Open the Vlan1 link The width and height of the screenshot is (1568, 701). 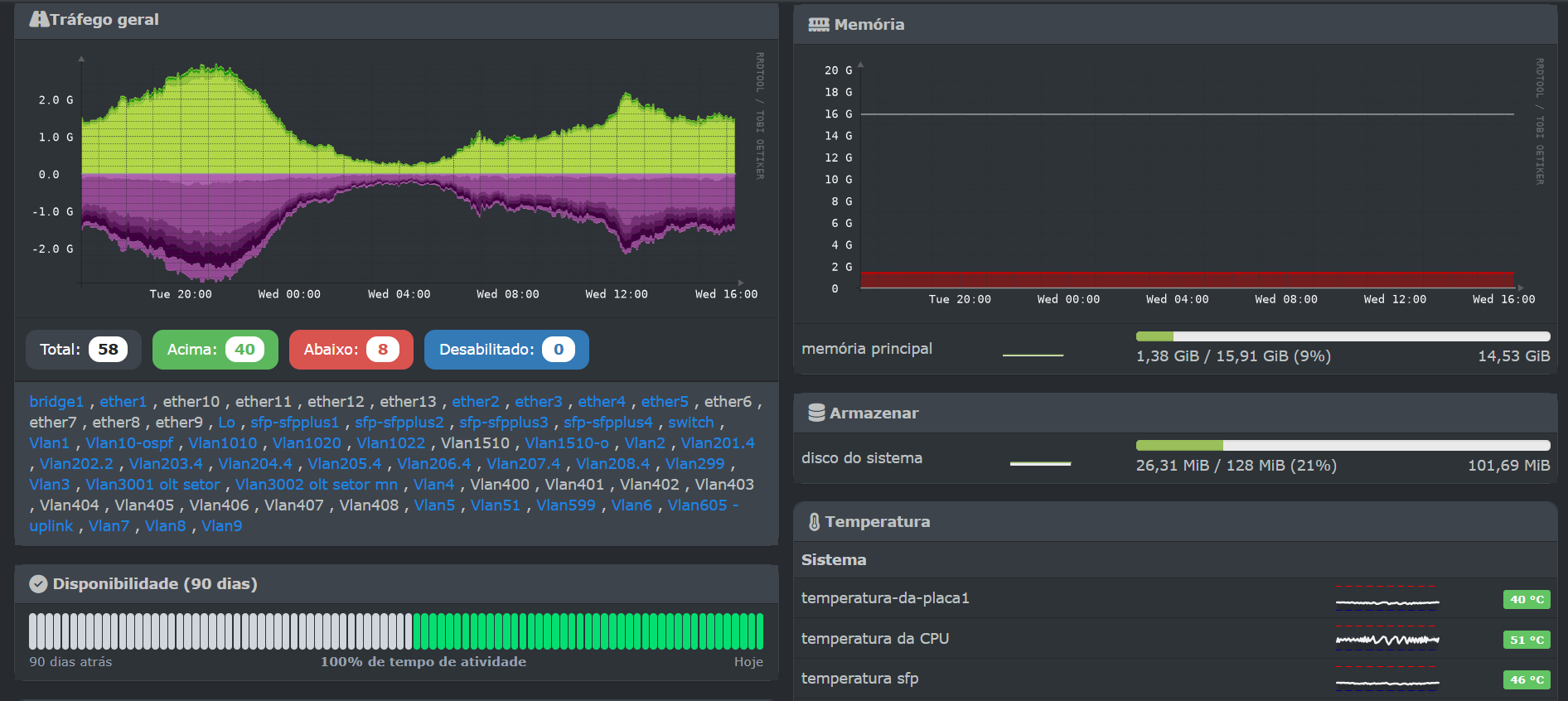coord(50,443)
